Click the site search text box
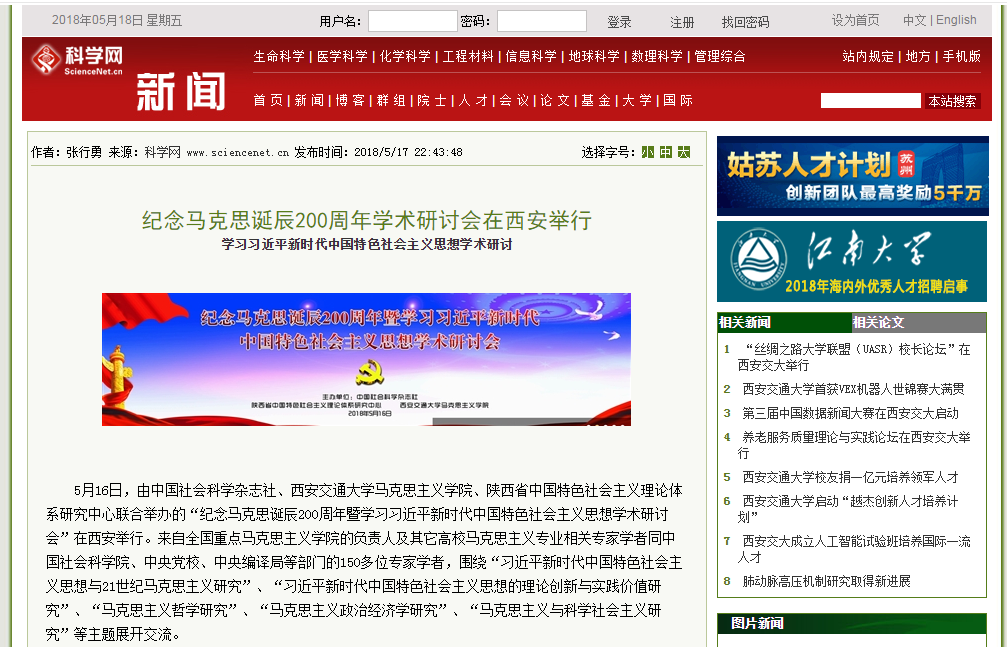Image resolution: width=1007 pixels, height=647 pixels. pyautogui.click(x=870, y=100)
